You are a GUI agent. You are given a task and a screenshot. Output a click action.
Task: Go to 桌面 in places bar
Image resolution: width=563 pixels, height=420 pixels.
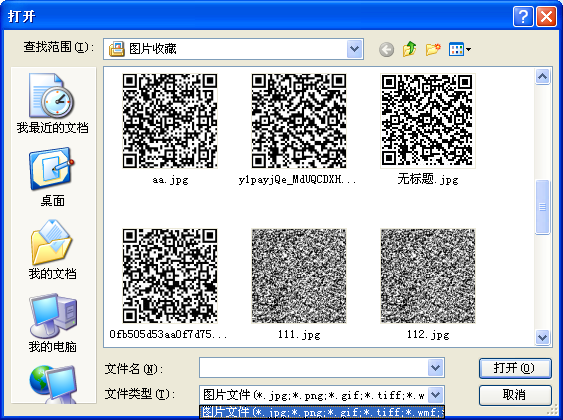(52, 177)
